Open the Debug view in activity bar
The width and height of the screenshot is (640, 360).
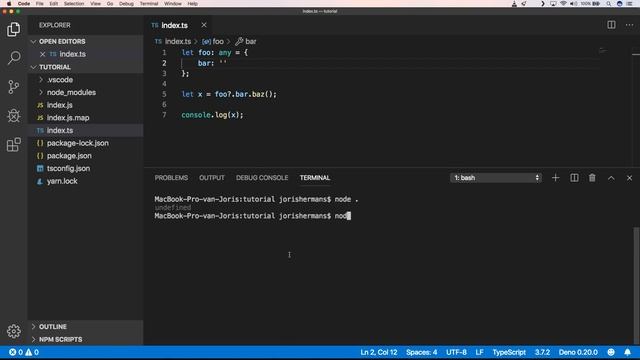[x=13, y=116]
